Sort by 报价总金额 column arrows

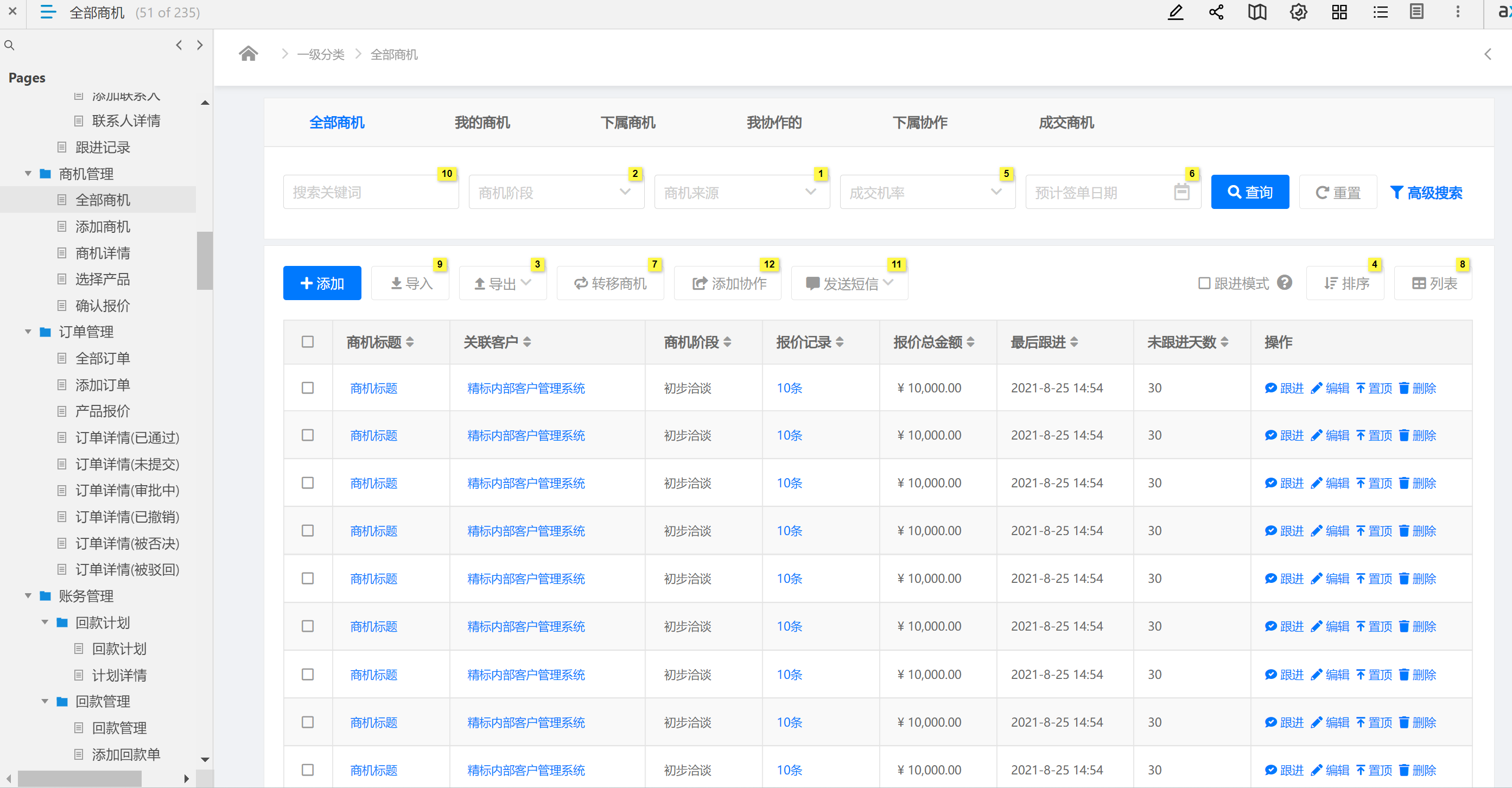pos(970,342)
